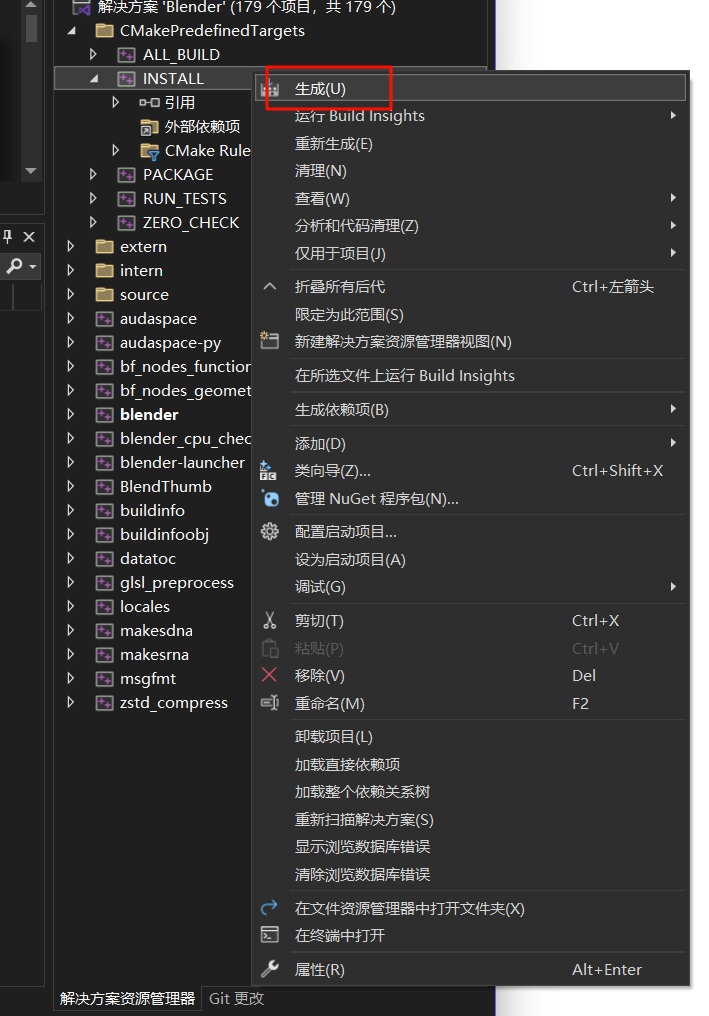Select the intern folder

pyautogui.click(x=141, y=271)
